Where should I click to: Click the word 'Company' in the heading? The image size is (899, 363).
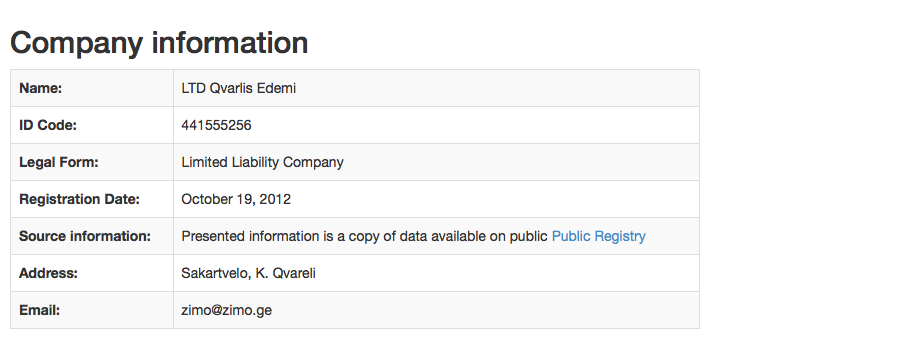(x=76, y=44)
